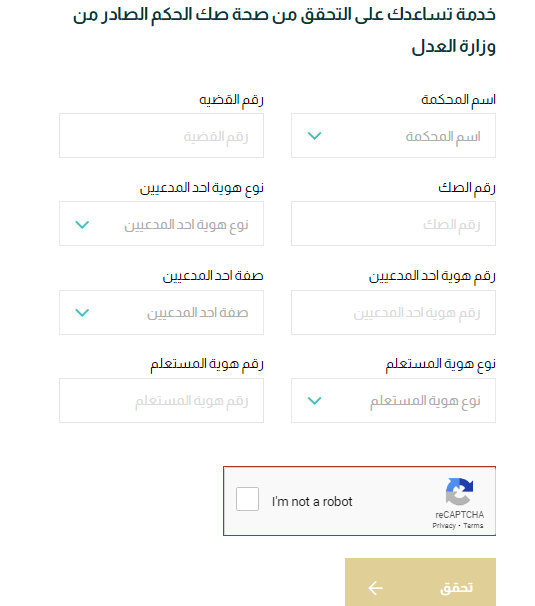Open the reCAPTCHA Terms link
This screenshot has height=606, width=535.
coord(473,526)
